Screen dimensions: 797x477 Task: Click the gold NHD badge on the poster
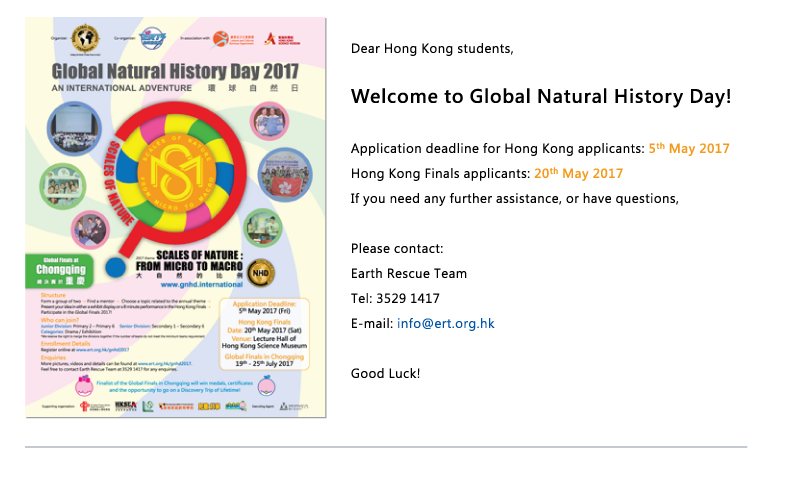(x=261, y=273)
